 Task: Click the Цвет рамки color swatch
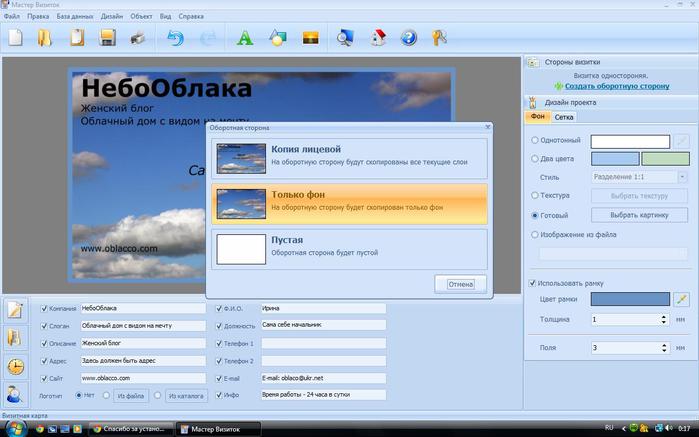(629, 299)
